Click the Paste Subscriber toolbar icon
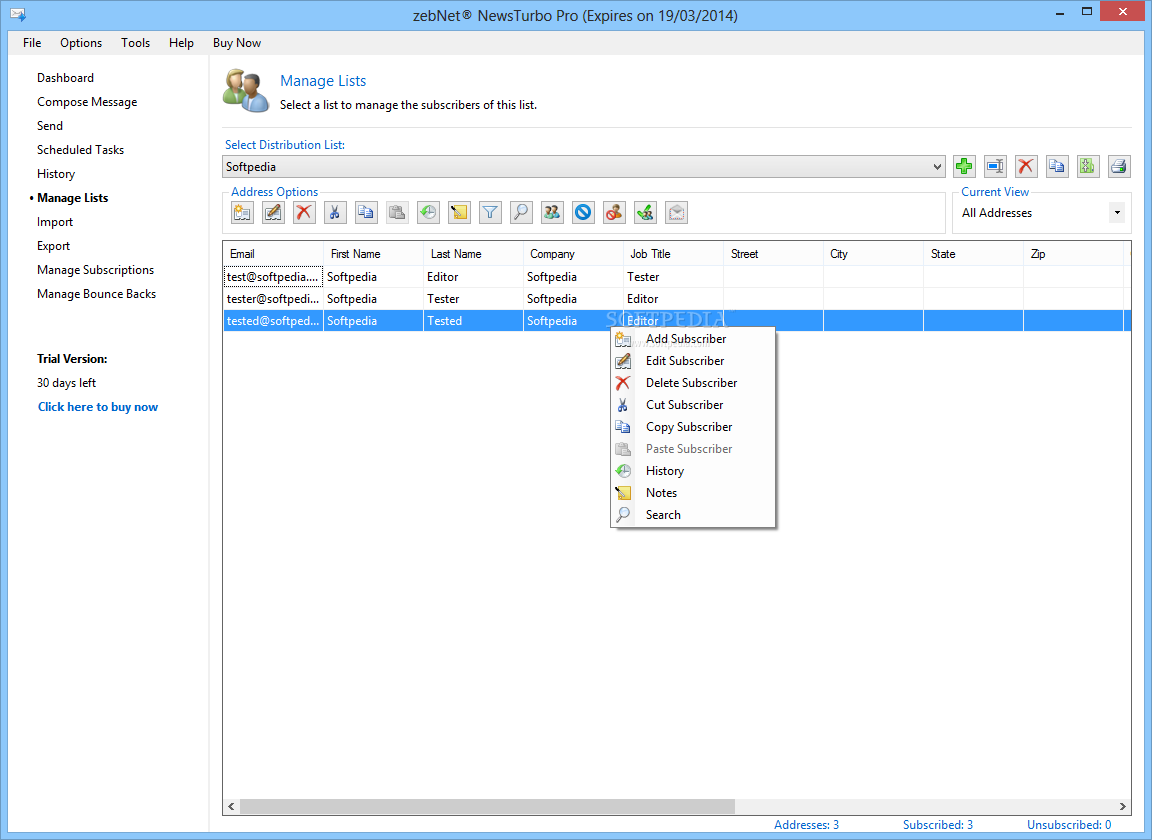 [x=397, y=213]
